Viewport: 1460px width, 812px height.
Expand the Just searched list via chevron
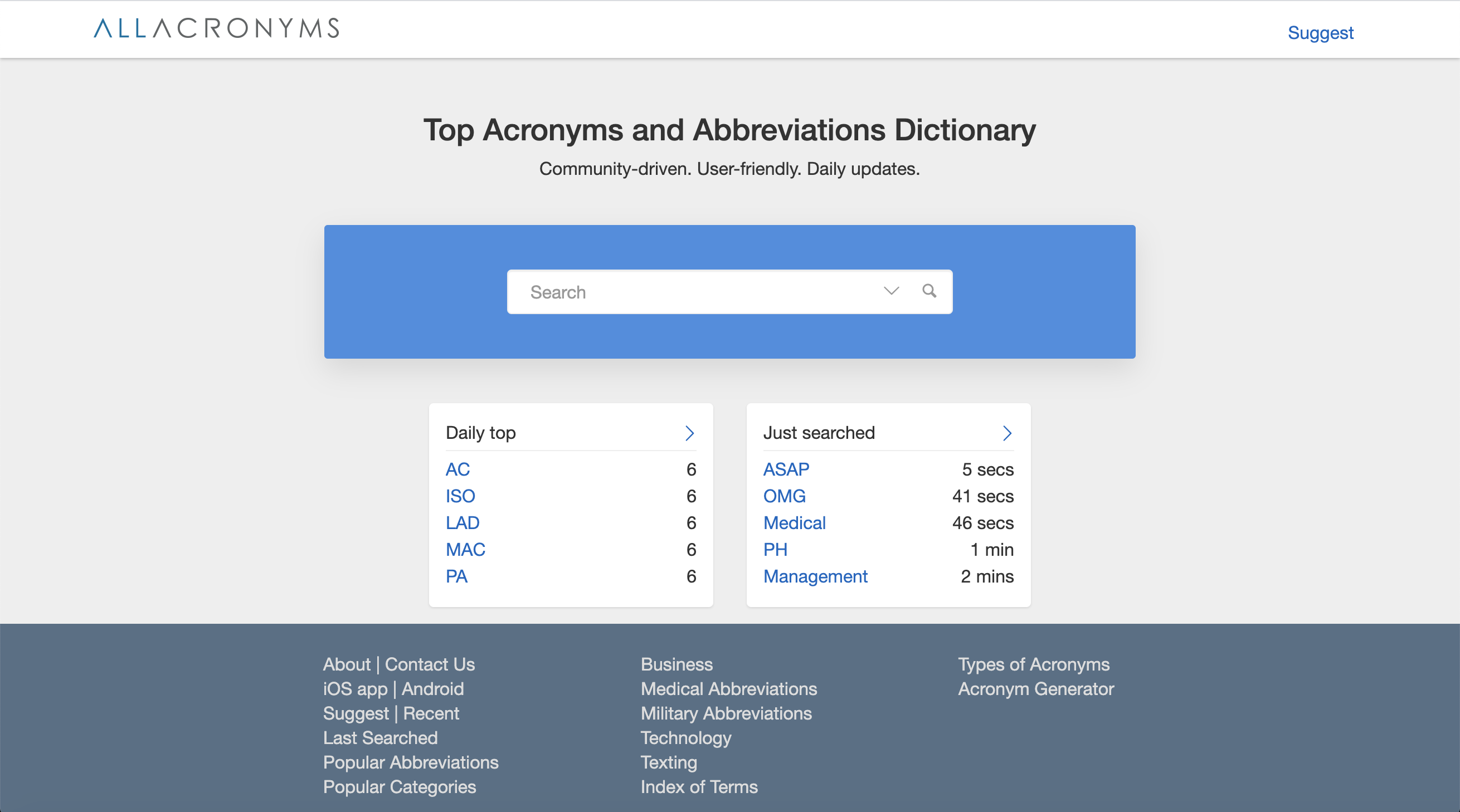tap(1007, 433)
